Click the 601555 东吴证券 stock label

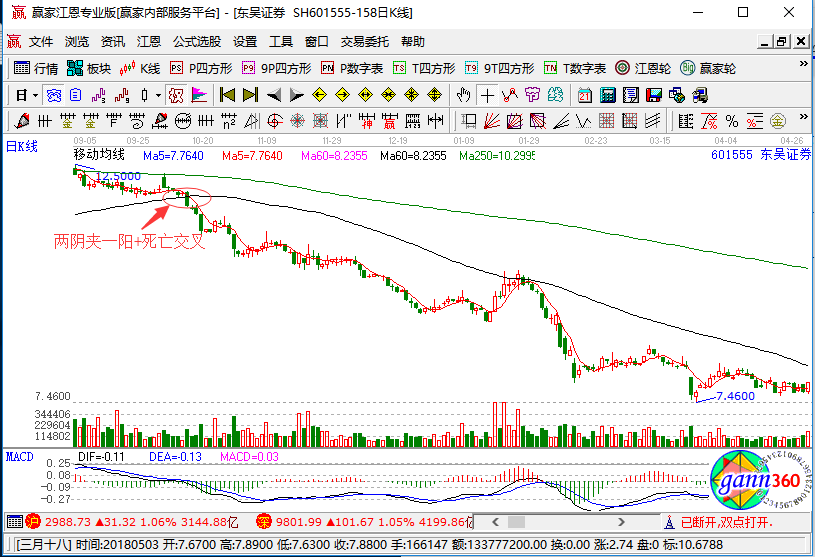tap(761, 154)
